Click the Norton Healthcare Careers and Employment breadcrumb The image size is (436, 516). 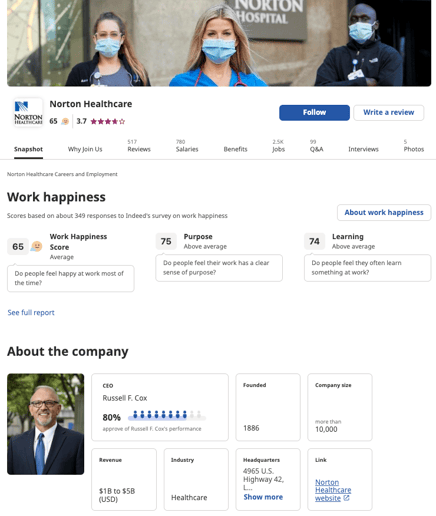[x=62, y=174]
